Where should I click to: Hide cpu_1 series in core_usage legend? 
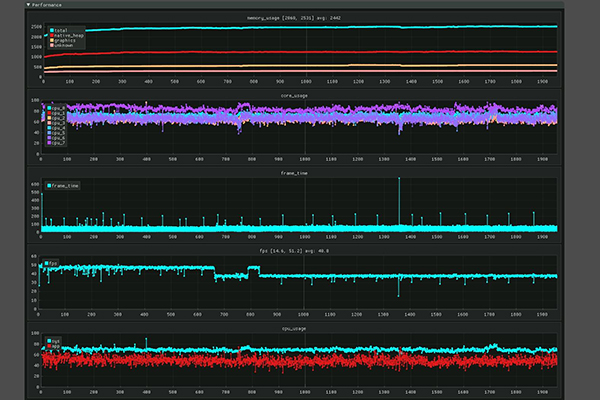[49, 112]
